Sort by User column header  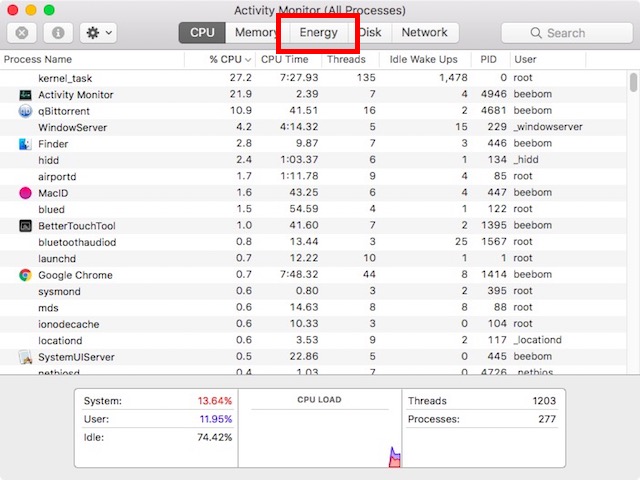(548, 60)
